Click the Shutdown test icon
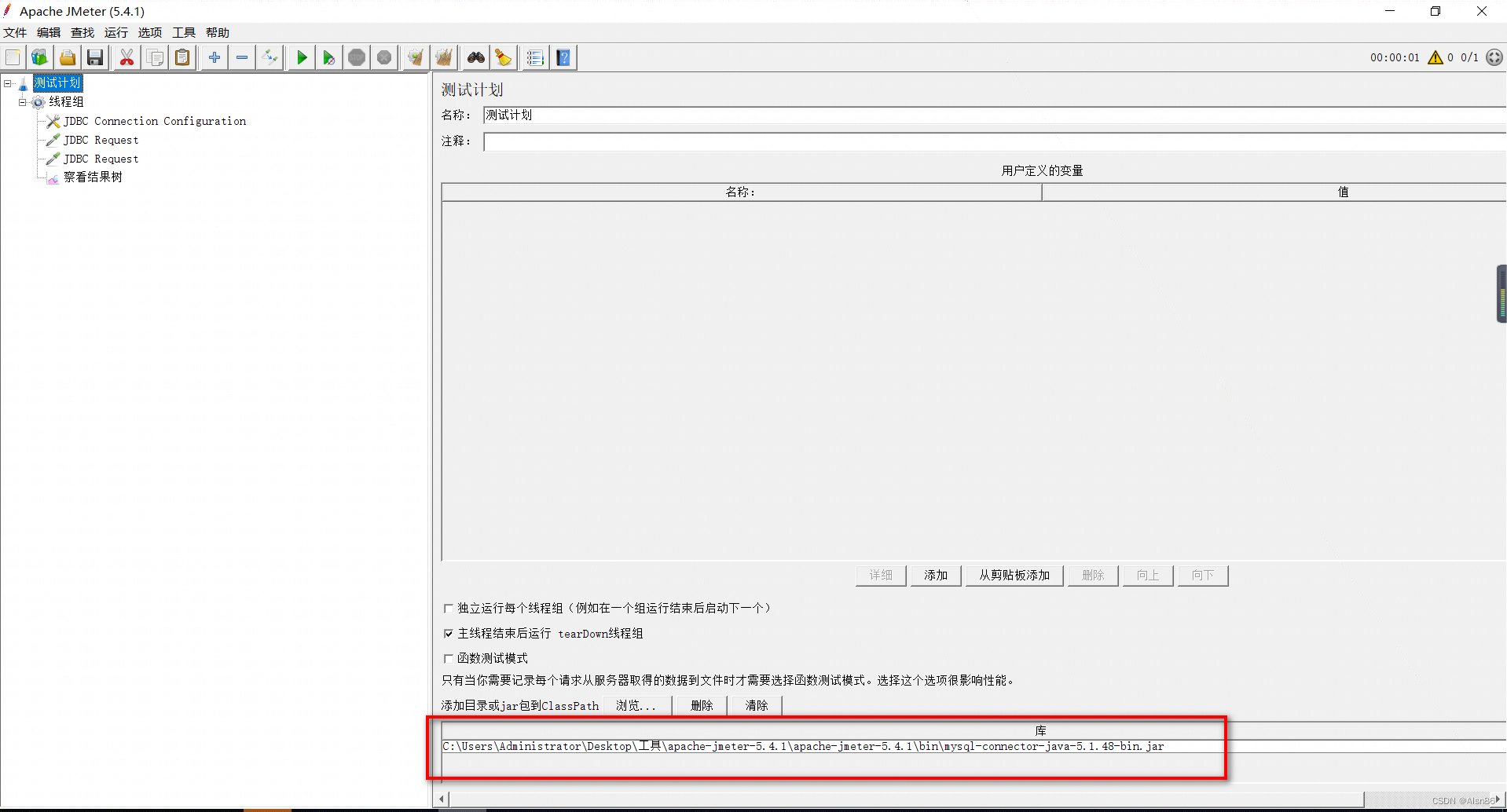The height and width of the screenshot is (812, 1507). point(384,57)
